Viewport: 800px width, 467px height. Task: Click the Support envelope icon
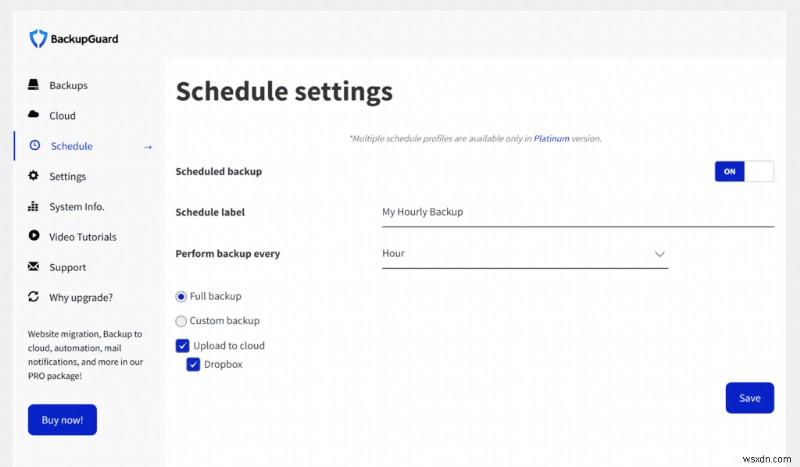(34, 267)
